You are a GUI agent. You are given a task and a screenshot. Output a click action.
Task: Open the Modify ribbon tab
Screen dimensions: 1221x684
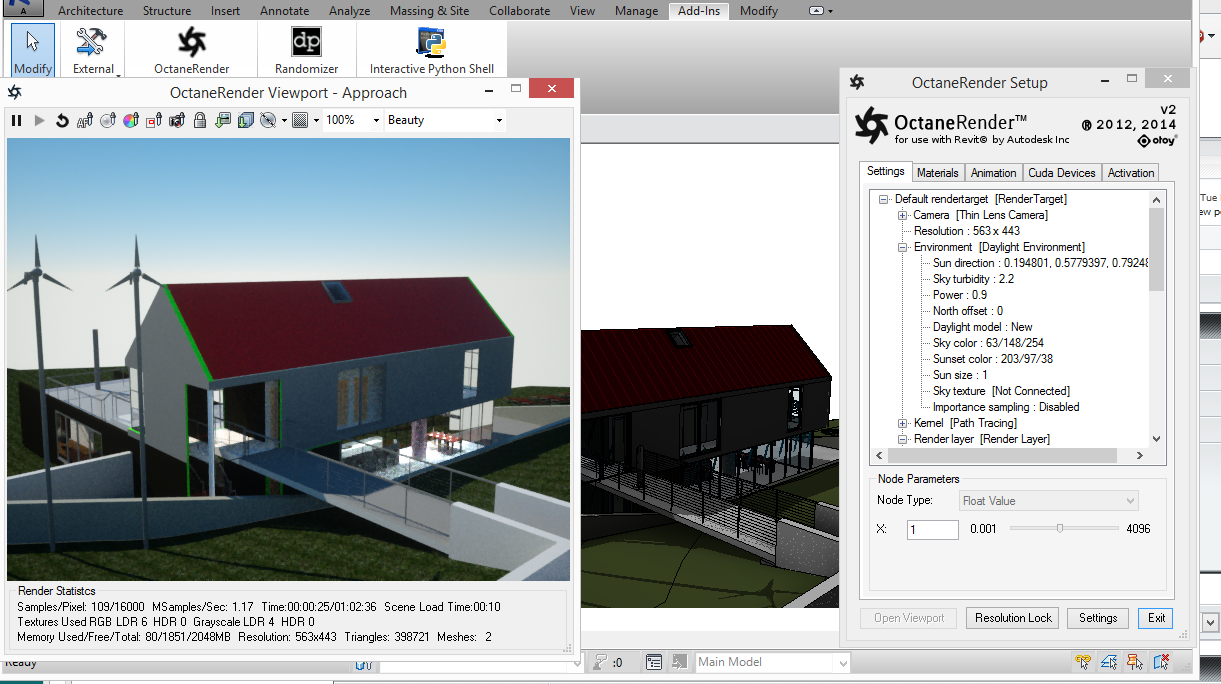(759, 11)
